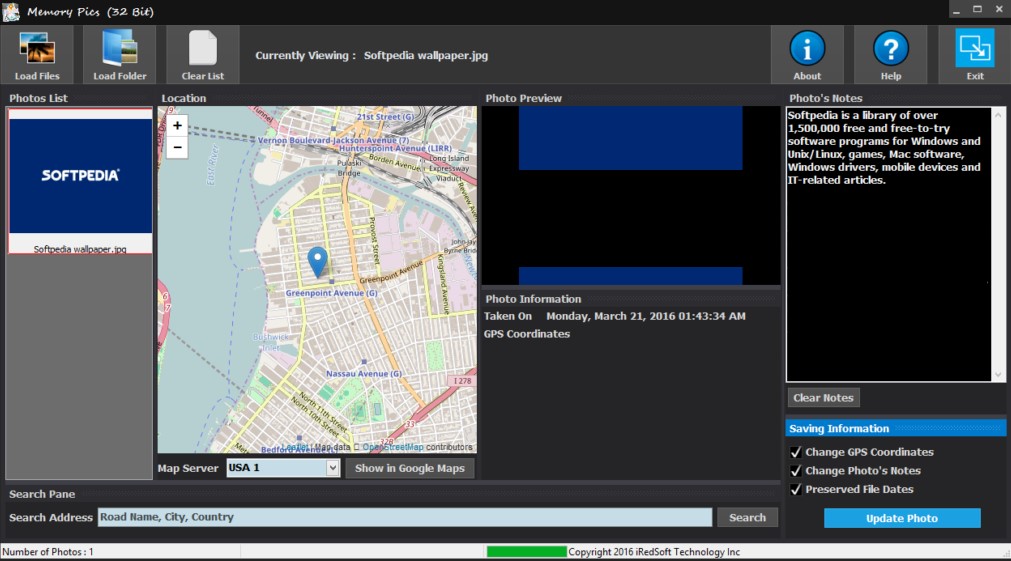Click the Search button
Screen dimensions: 1011x561
pyautogui.click(x=747, y=517)
